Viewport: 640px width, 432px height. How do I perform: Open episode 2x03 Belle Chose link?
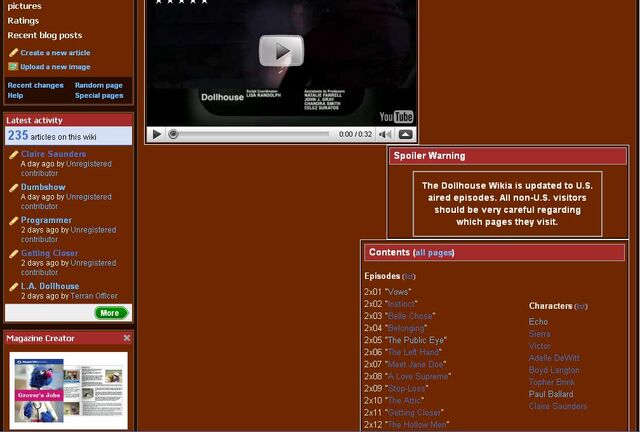[410, 316]
